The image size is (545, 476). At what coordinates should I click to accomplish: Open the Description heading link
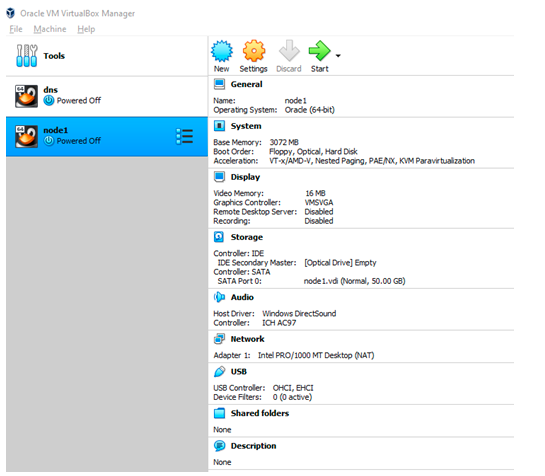(x=253, y=446)
